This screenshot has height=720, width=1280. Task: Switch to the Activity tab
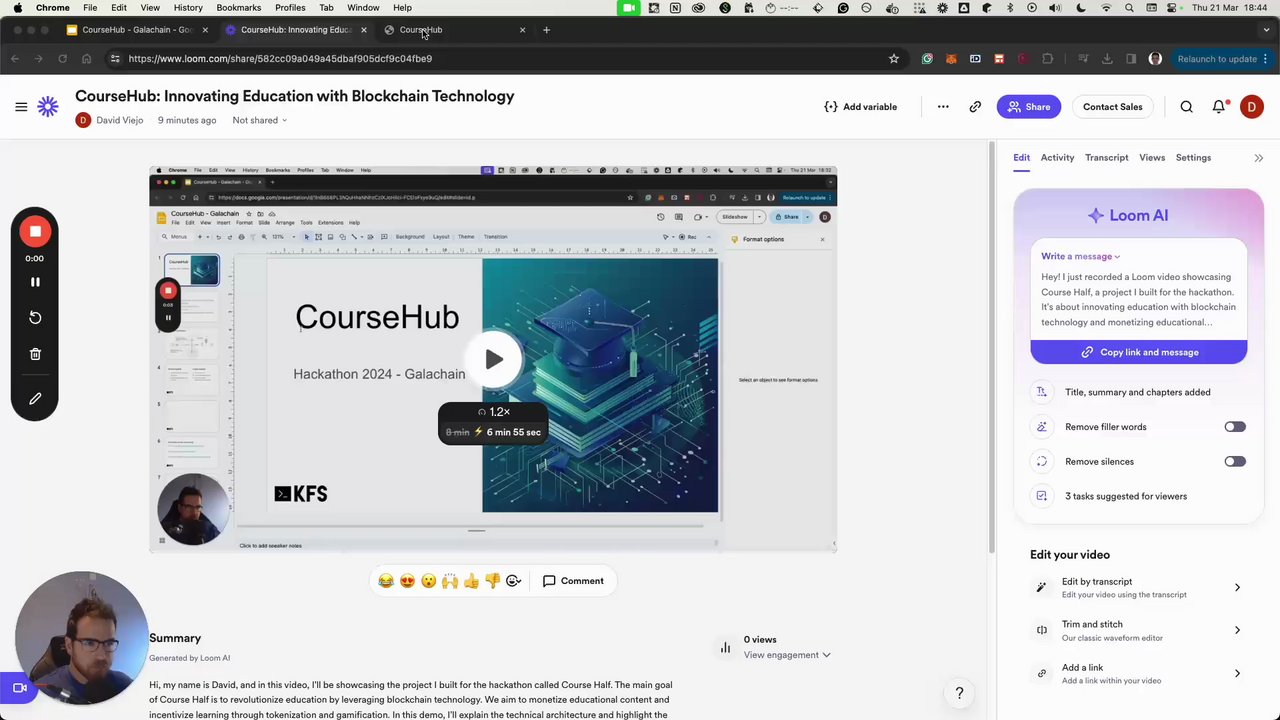[x=1057, y=158]
